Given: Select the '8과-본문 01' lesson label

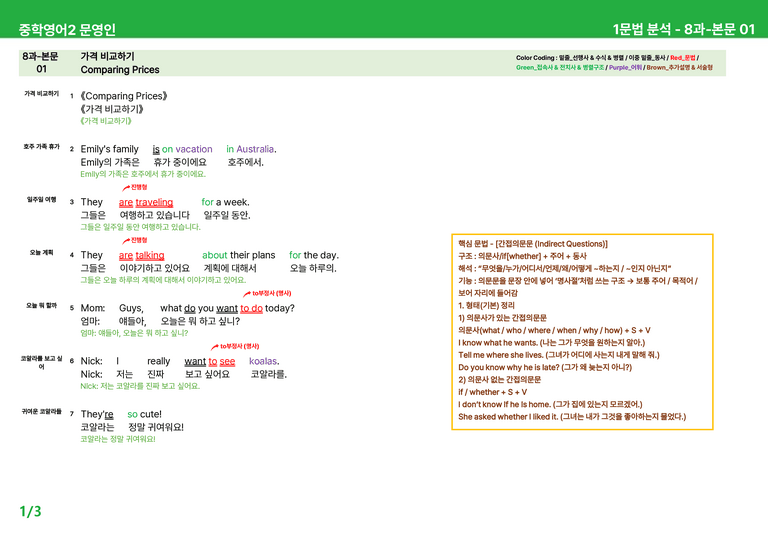Looking at the screenshot, I should pos(41,63).
